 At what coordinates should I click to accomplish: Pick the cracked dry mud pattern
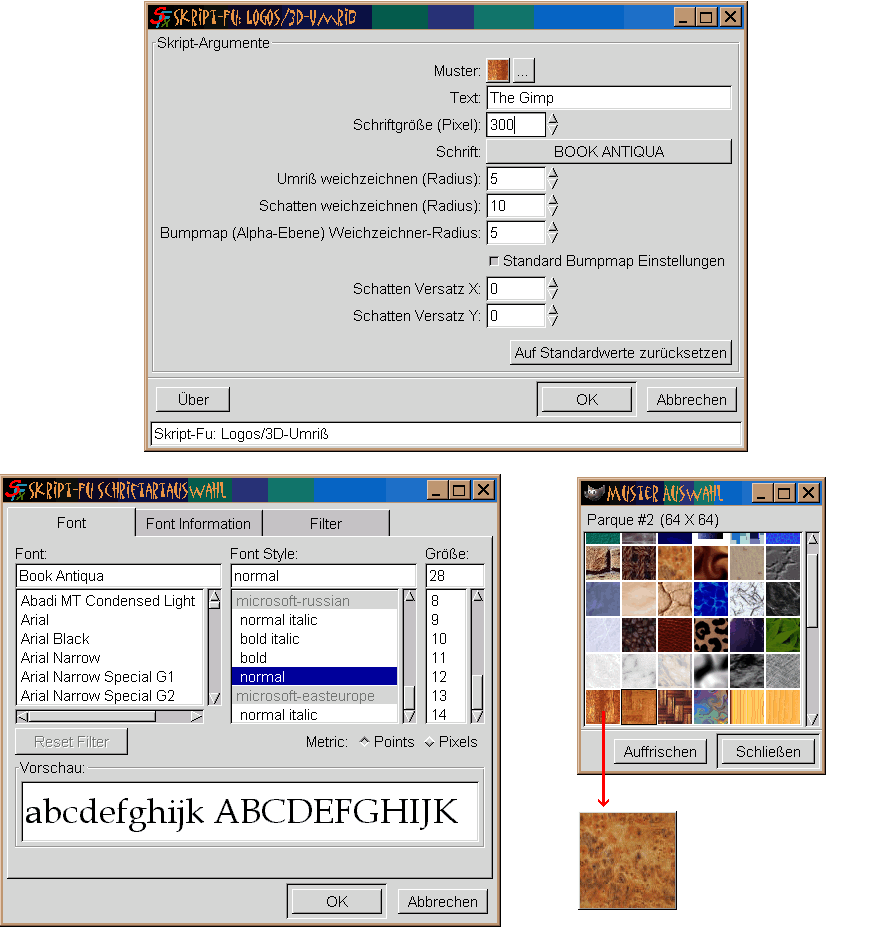coord(675,598)
